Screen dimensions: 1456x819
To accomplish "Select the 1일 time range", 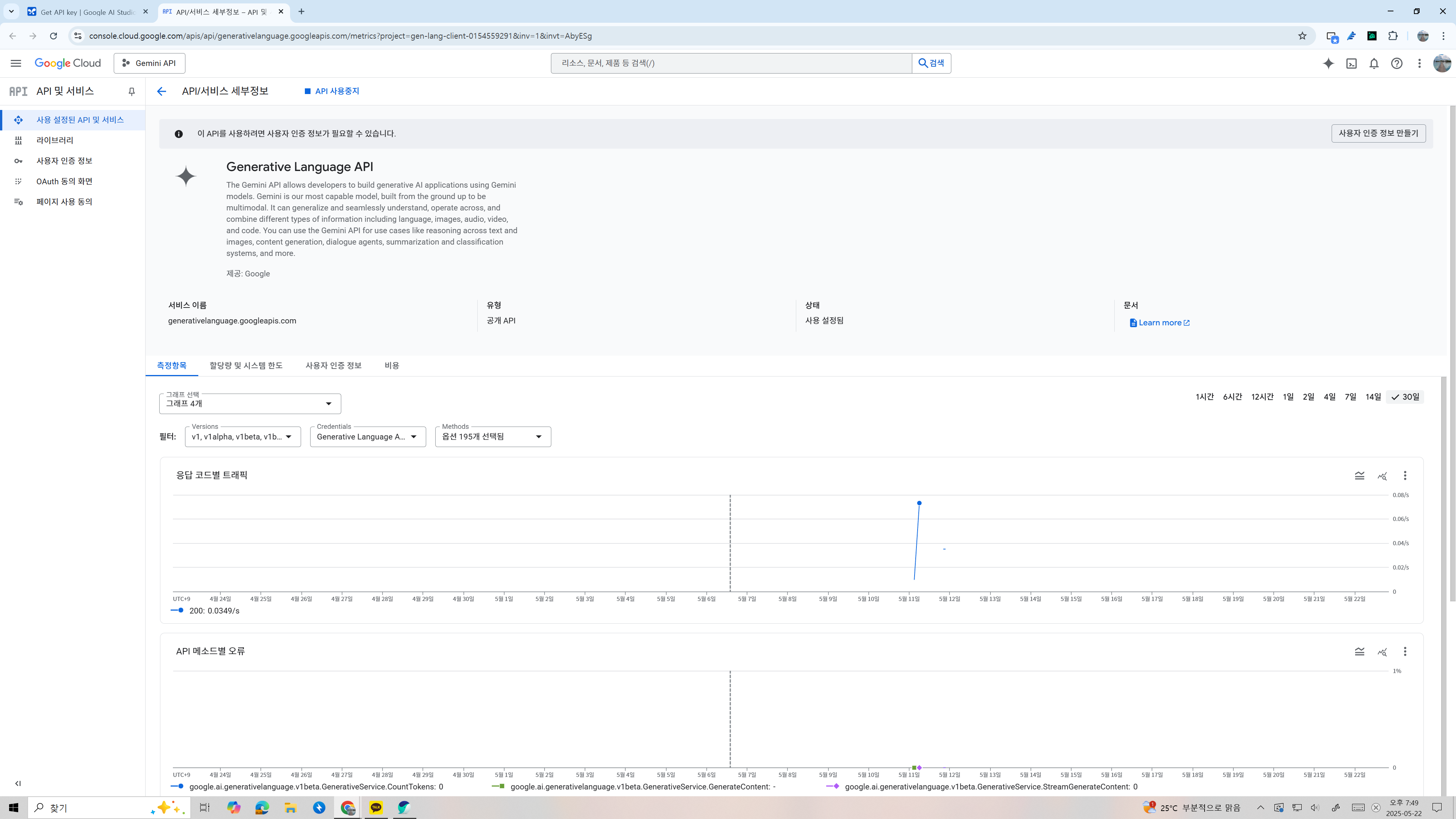I will pyautogui.click(x=1288, y=397).
